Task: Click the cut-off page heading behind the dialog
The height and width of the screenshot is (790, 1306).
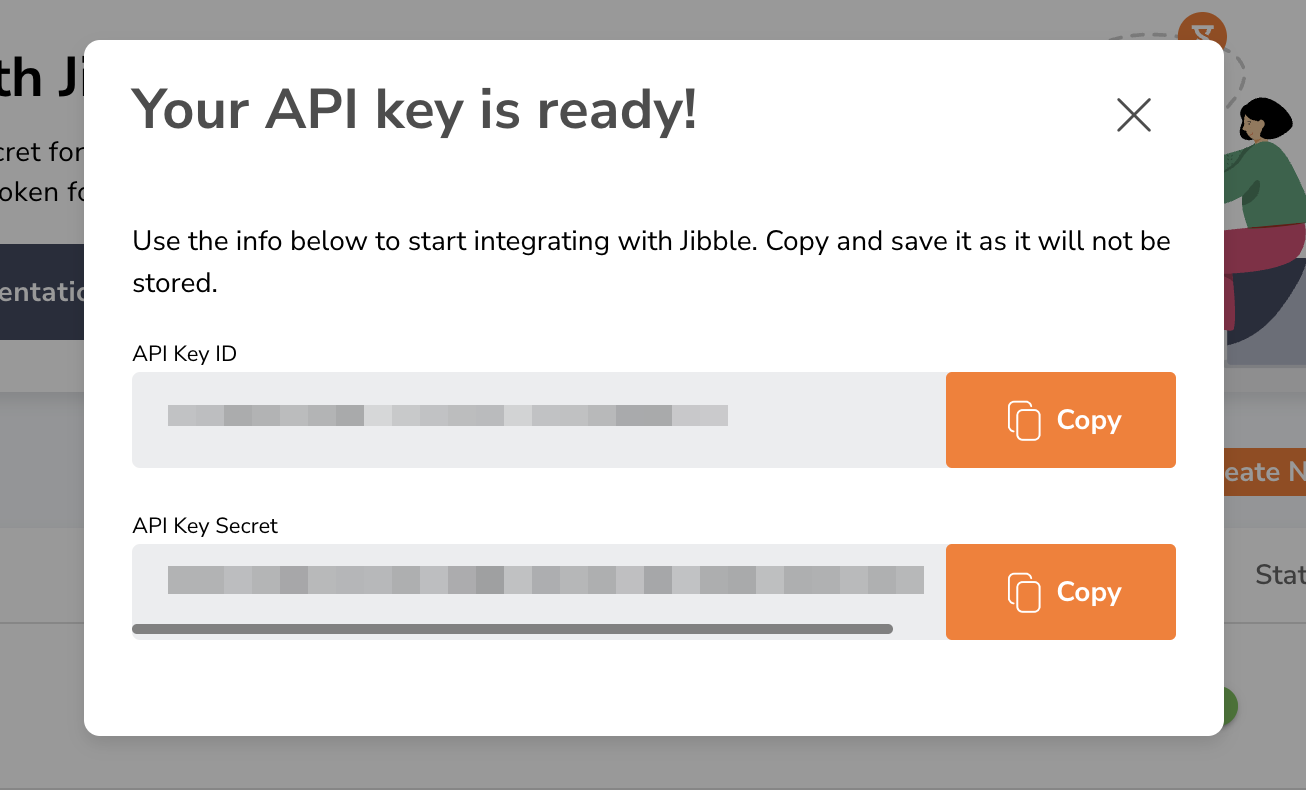Action: click(x=40, y=80)
